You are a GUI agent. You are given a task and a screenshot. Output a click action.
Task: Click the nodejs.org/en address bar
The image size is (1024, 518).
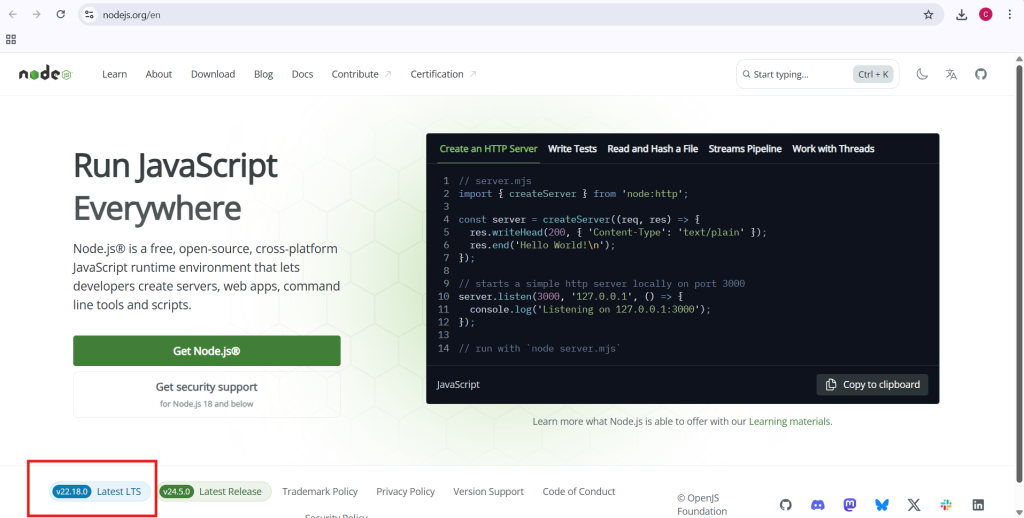[509, 14]
